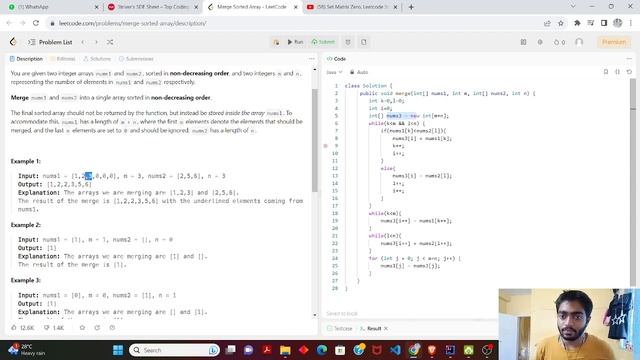Image resolution: width=640 pixels, height=360 pixels.
Task: Open Visual Studio Code from taskbar
Action: click(395, 350)
